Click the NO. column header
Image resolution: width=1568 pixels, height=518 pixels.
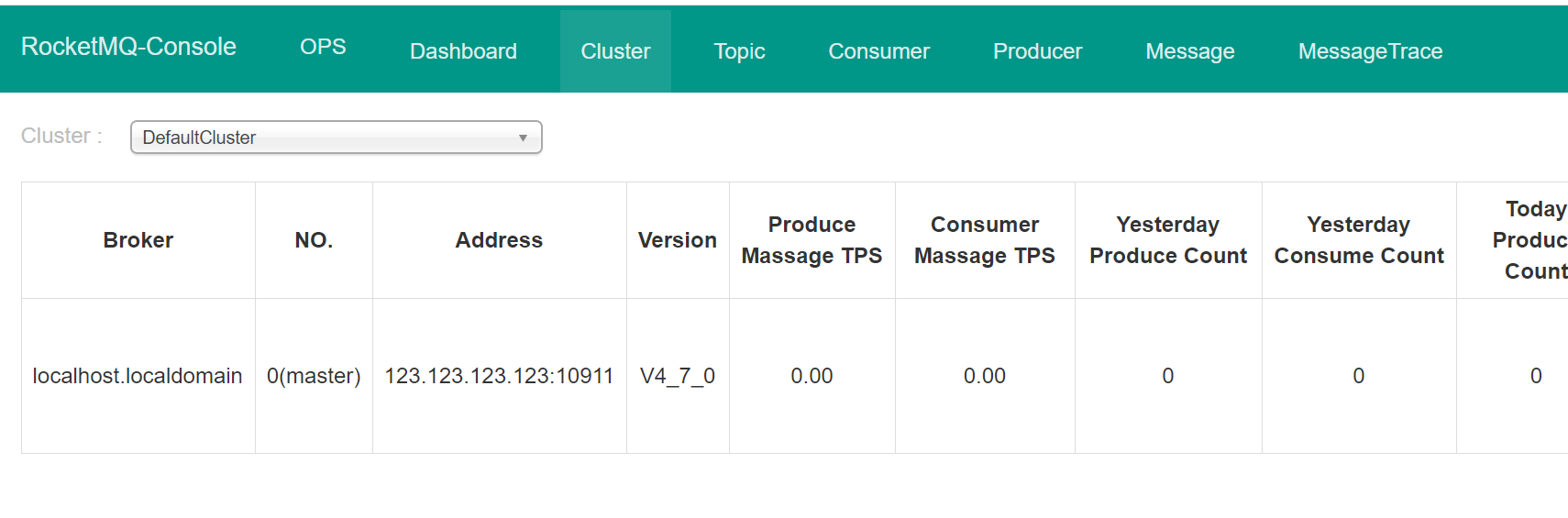(314, 240)
